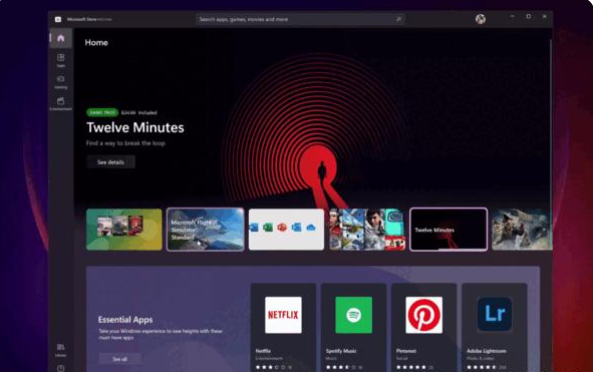Click the Essential Apps heading
Screen dimensions: 593x372
click(126, 320)
